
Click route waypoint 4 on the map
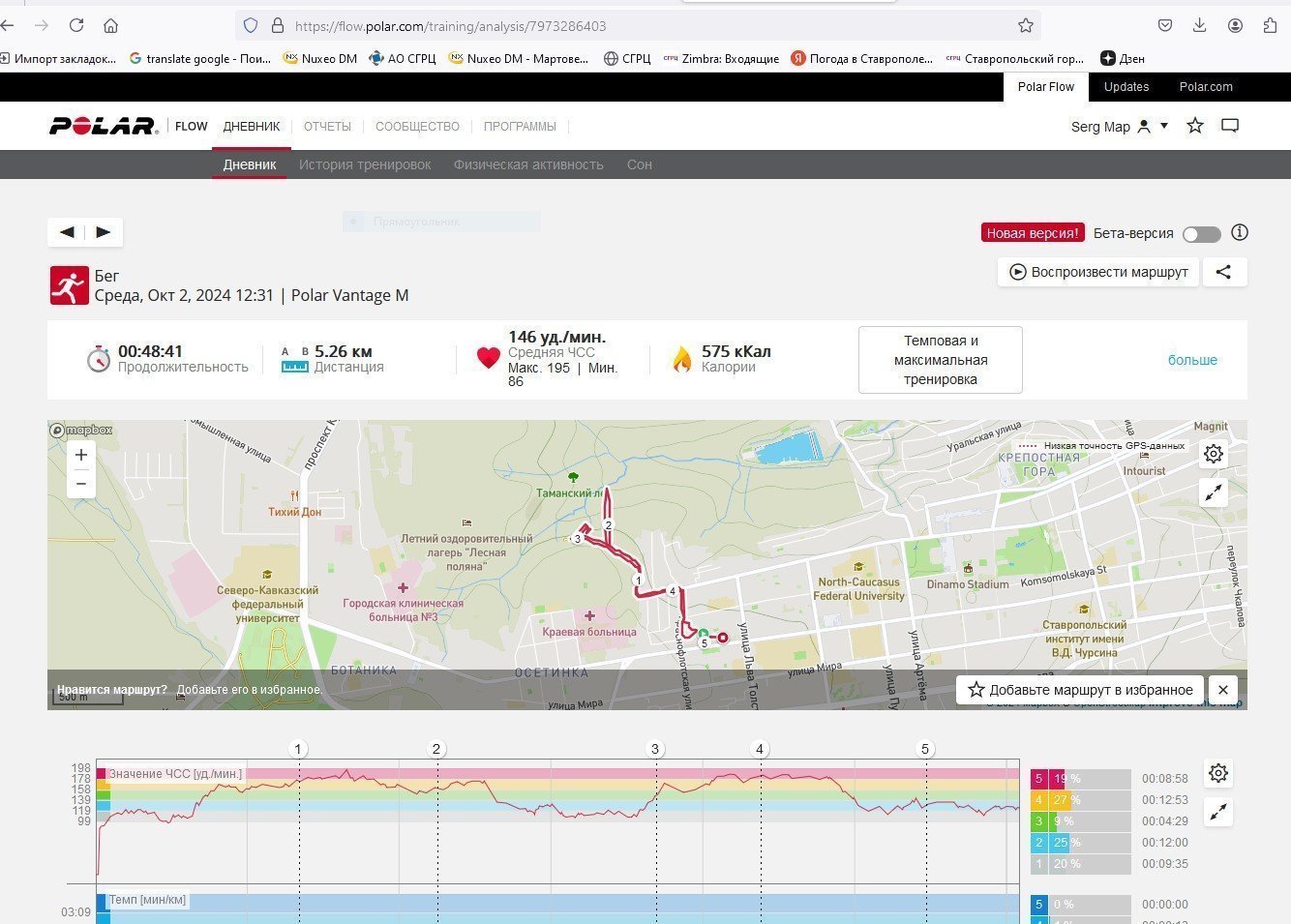[672, 590]
